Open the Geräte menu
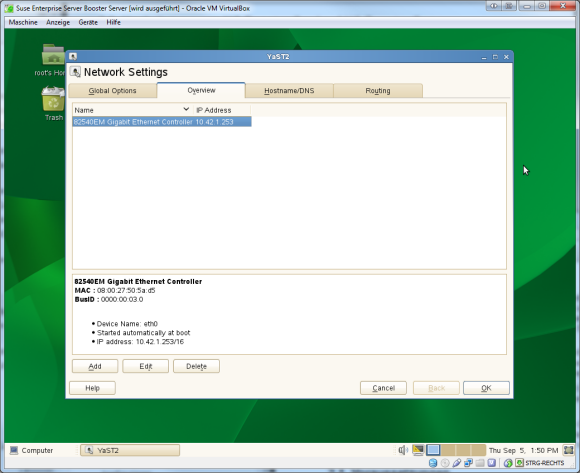The image size is (580, 473). [x=88, y=22]
